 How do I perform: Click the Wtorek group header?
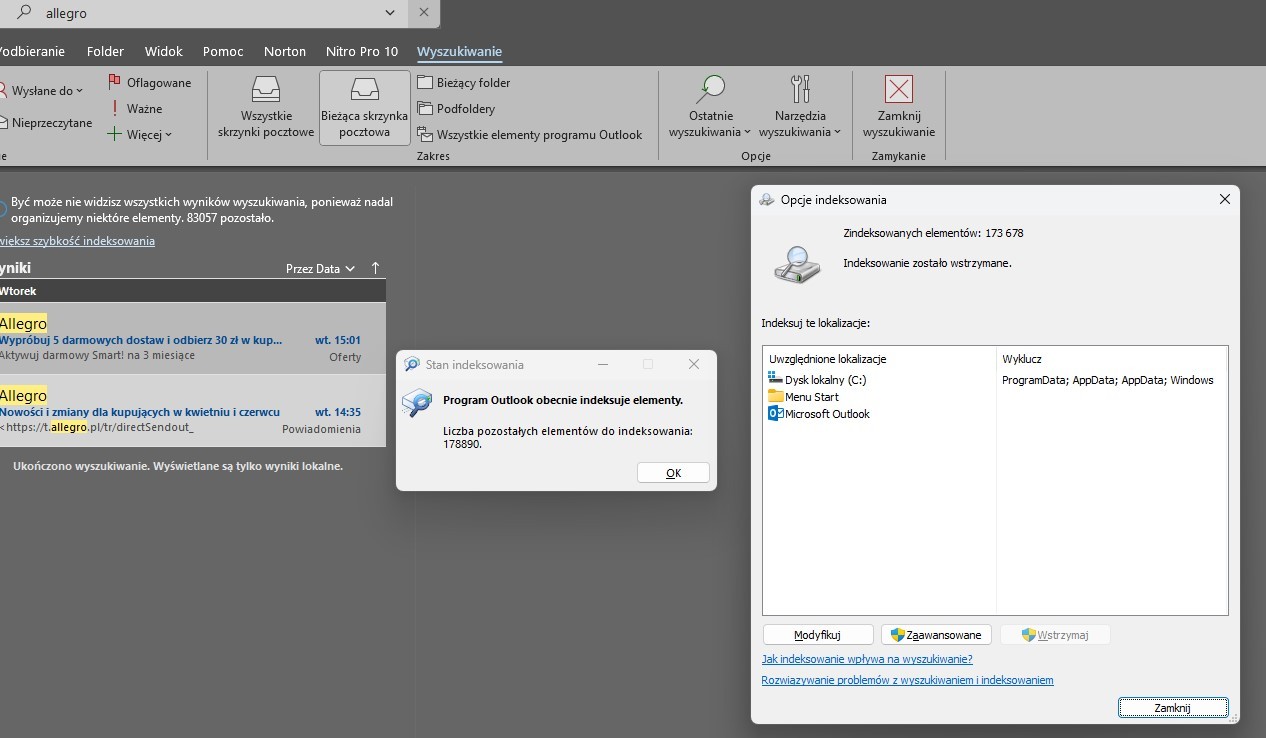click(x=192, y=291)
